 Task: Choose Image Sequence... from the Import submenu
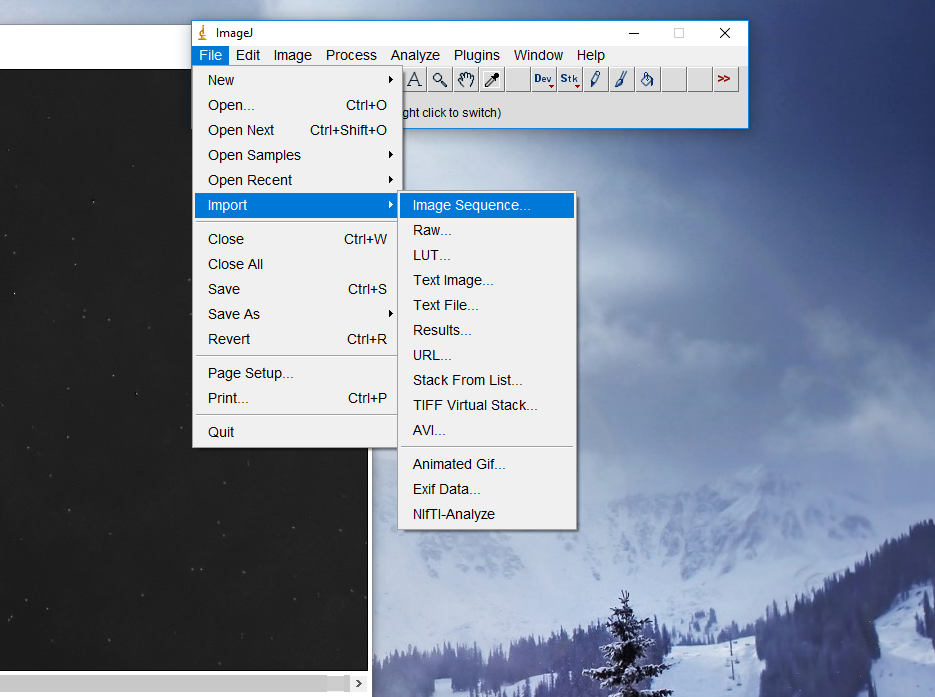point(472,205)
